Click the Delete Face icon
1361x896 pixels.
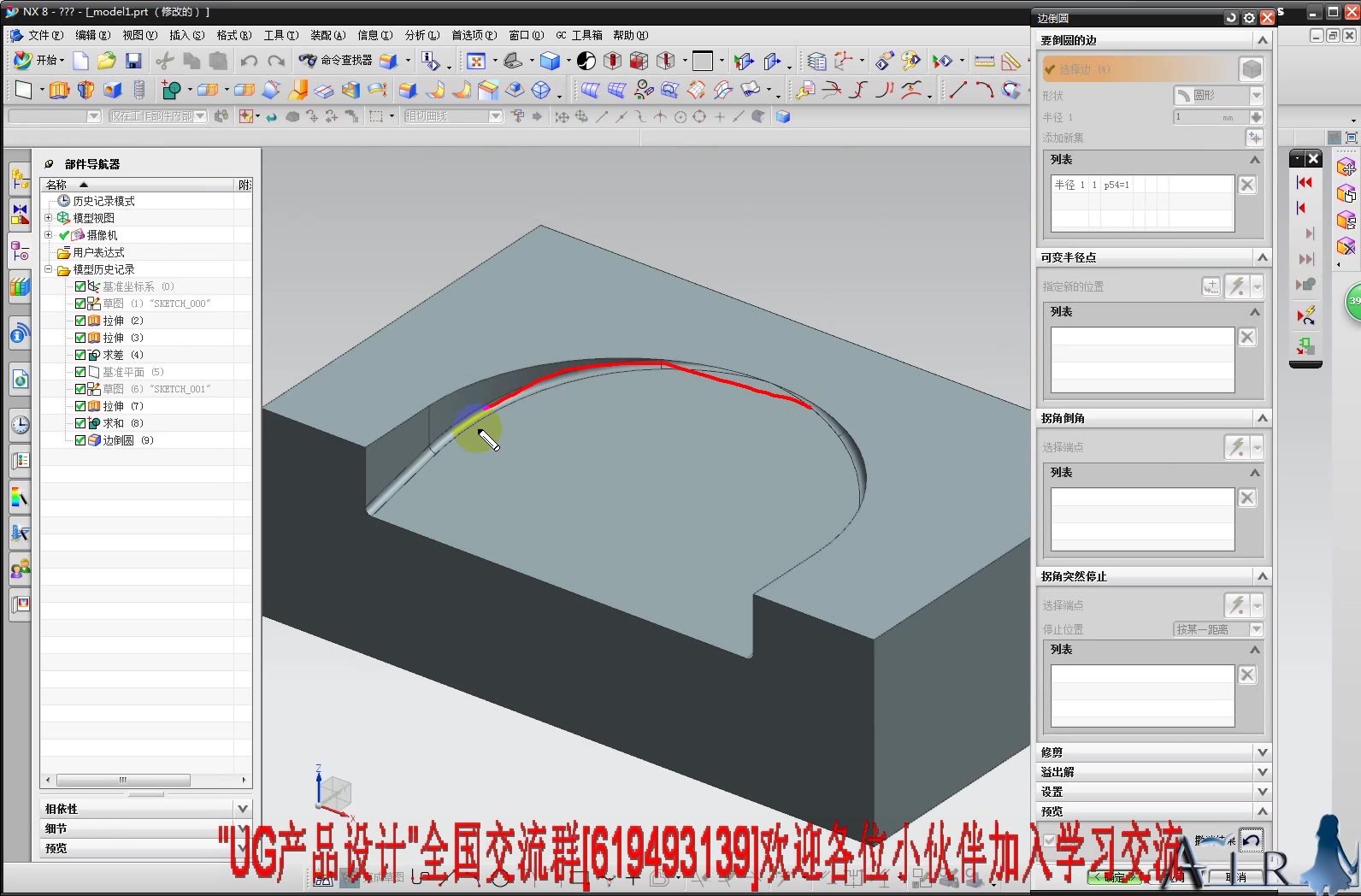point(1346,246)
